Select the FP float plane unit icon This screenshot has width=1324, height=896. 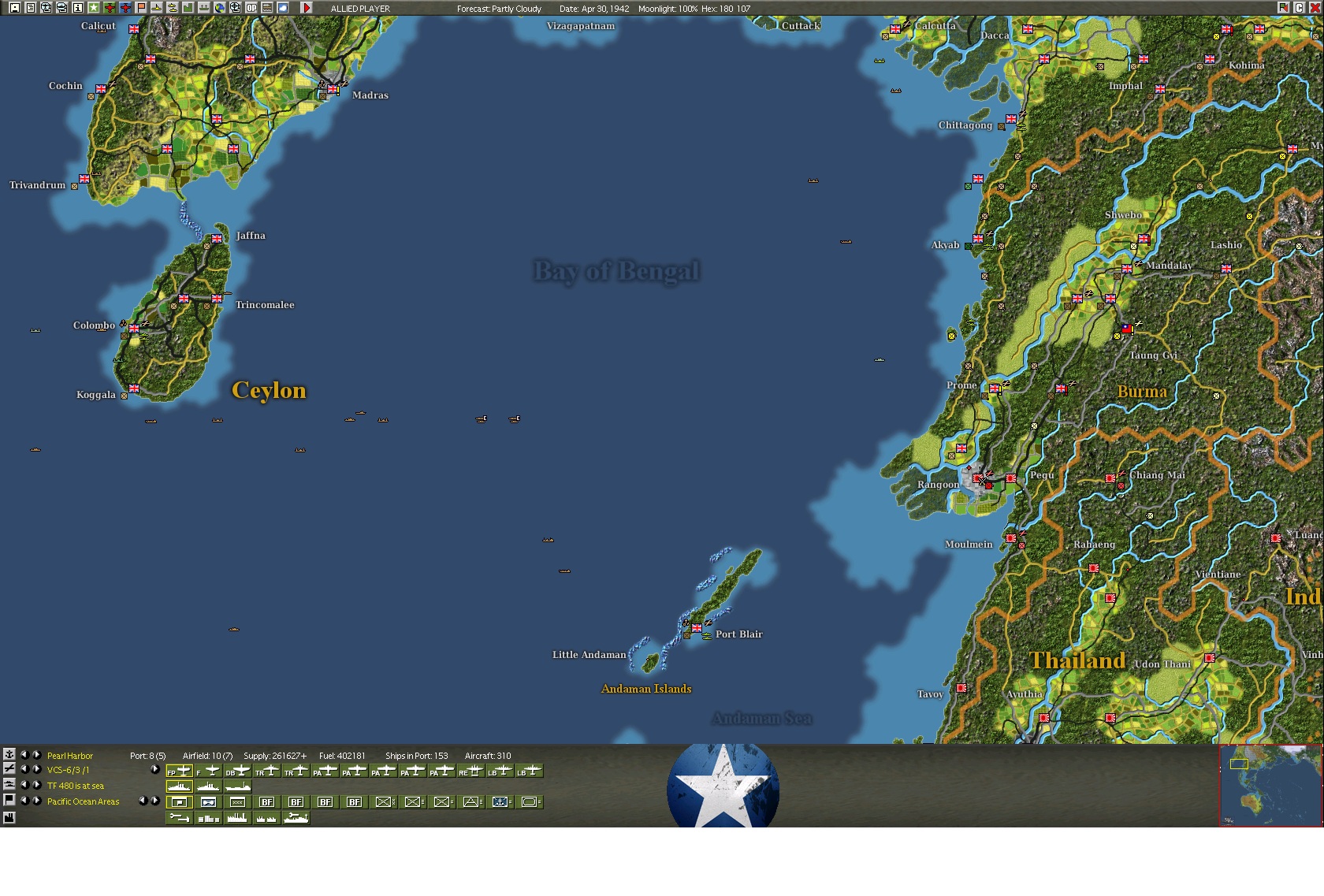(180, 771)
